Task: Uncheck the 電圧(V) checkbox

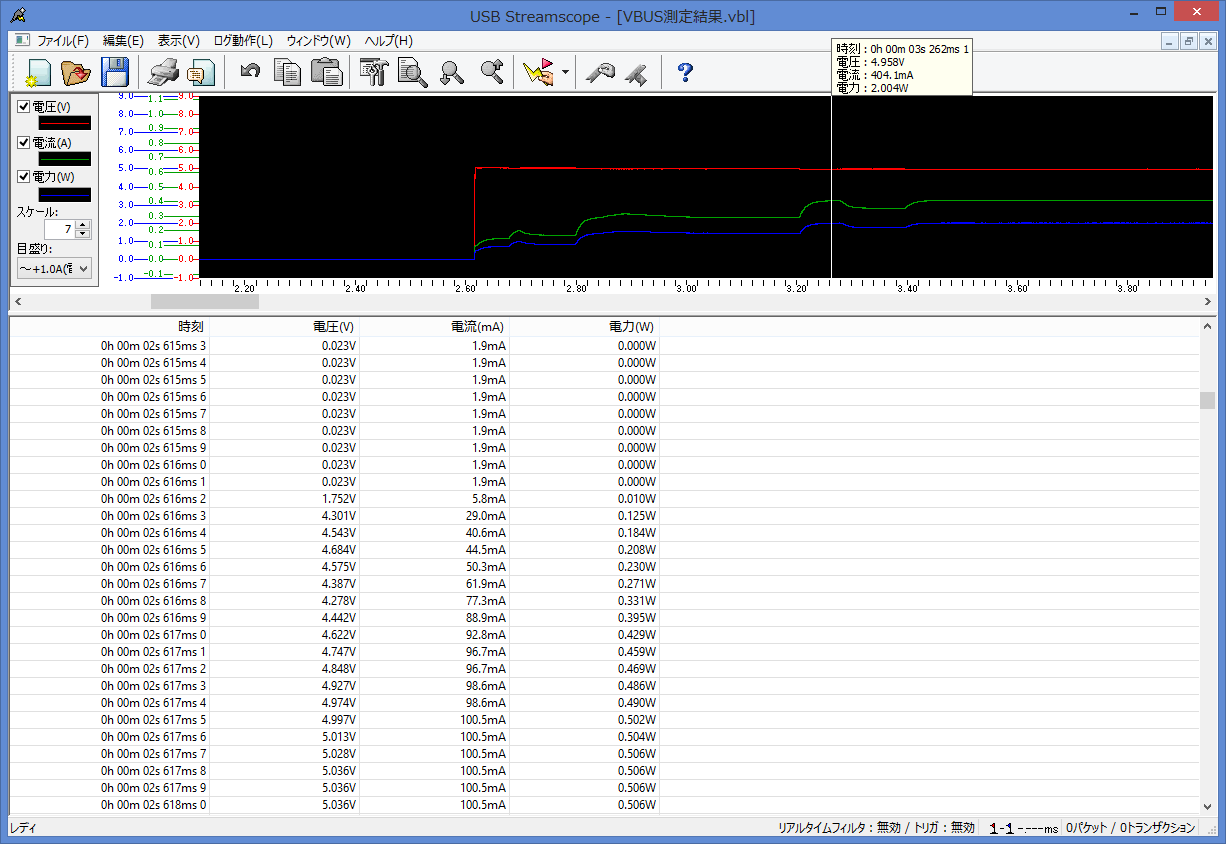Action: [24, 107]
